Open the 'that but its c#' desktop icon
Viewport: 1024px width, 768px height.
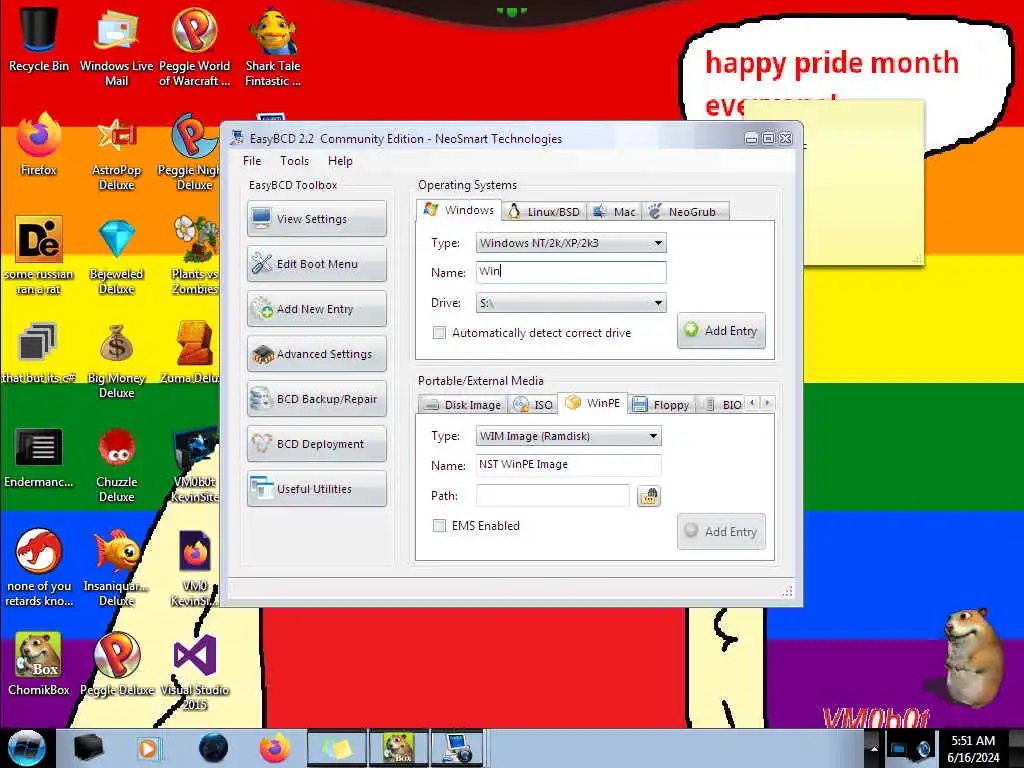point(39,353)
